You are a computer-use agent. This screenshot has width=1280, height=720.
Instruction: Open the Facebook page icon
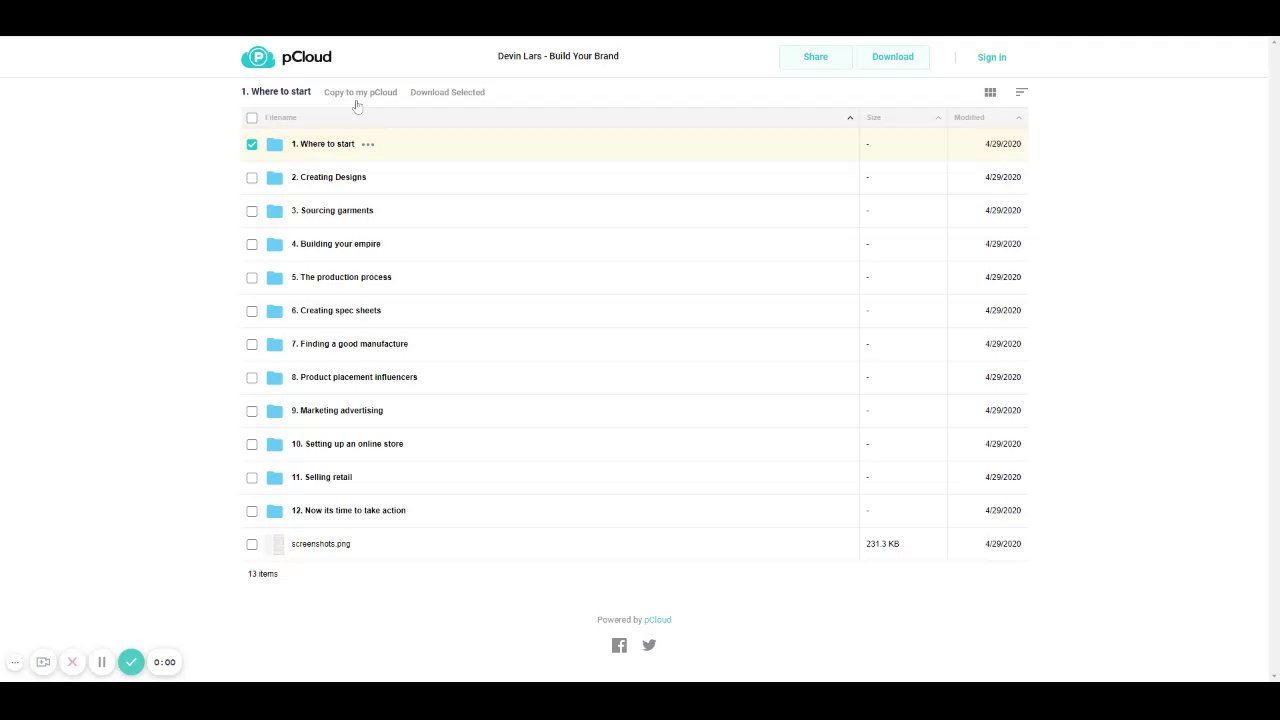coord(619,645)
